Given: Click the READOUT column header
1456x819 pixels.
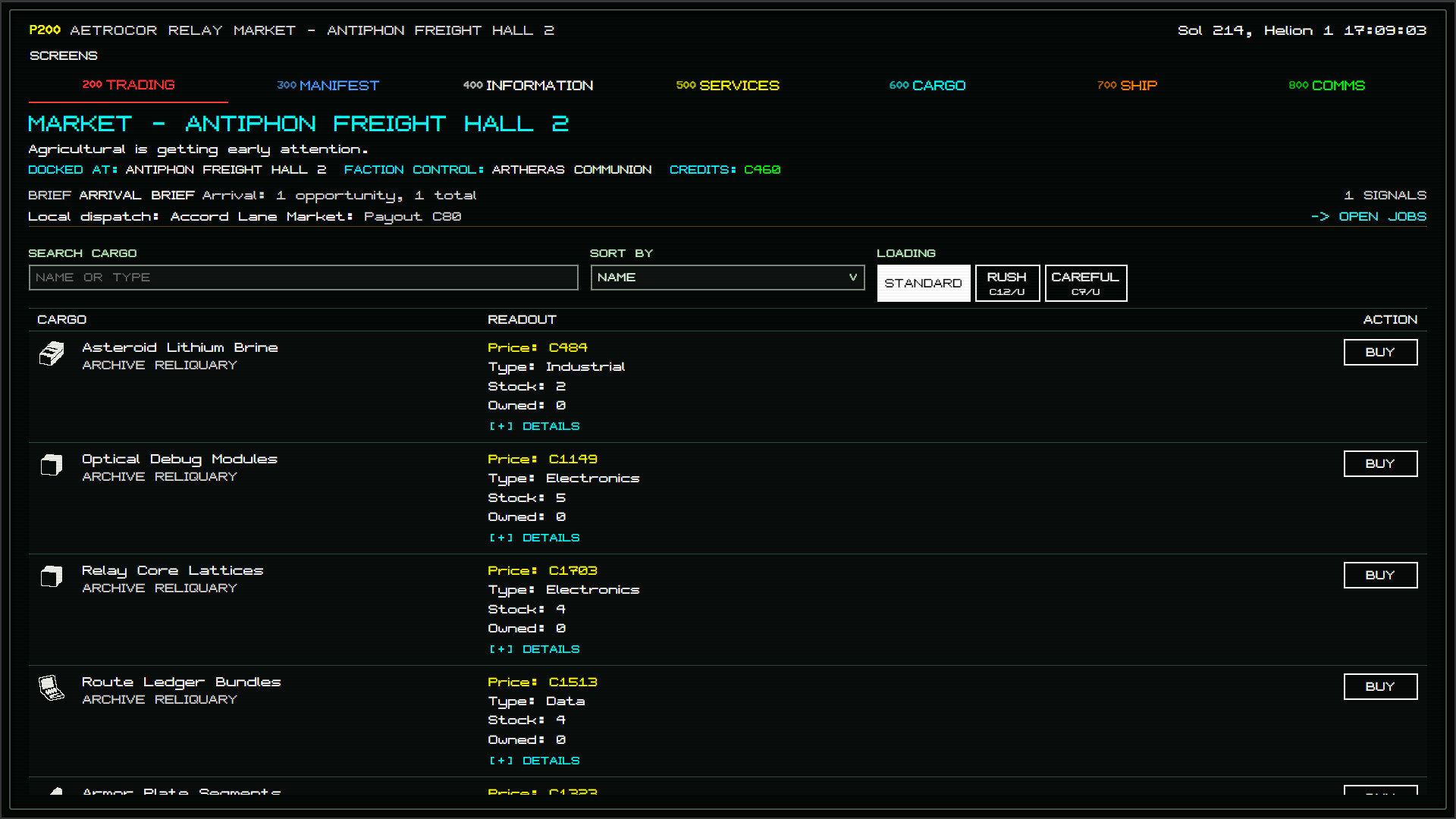Looking at the screenshot, I should [522, 320].
